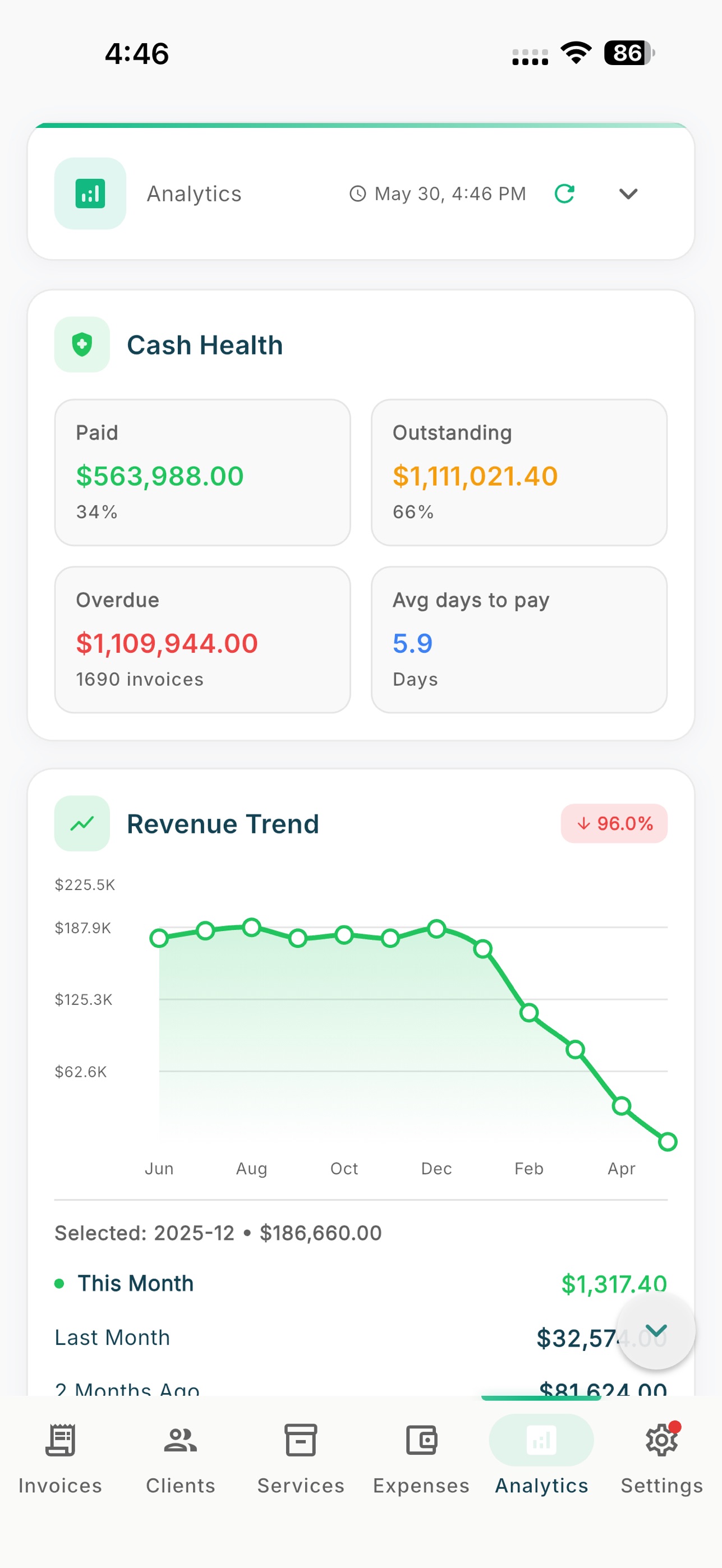
Task: Select the Dec data point on the chart
Action: click(x=436, y=928)
